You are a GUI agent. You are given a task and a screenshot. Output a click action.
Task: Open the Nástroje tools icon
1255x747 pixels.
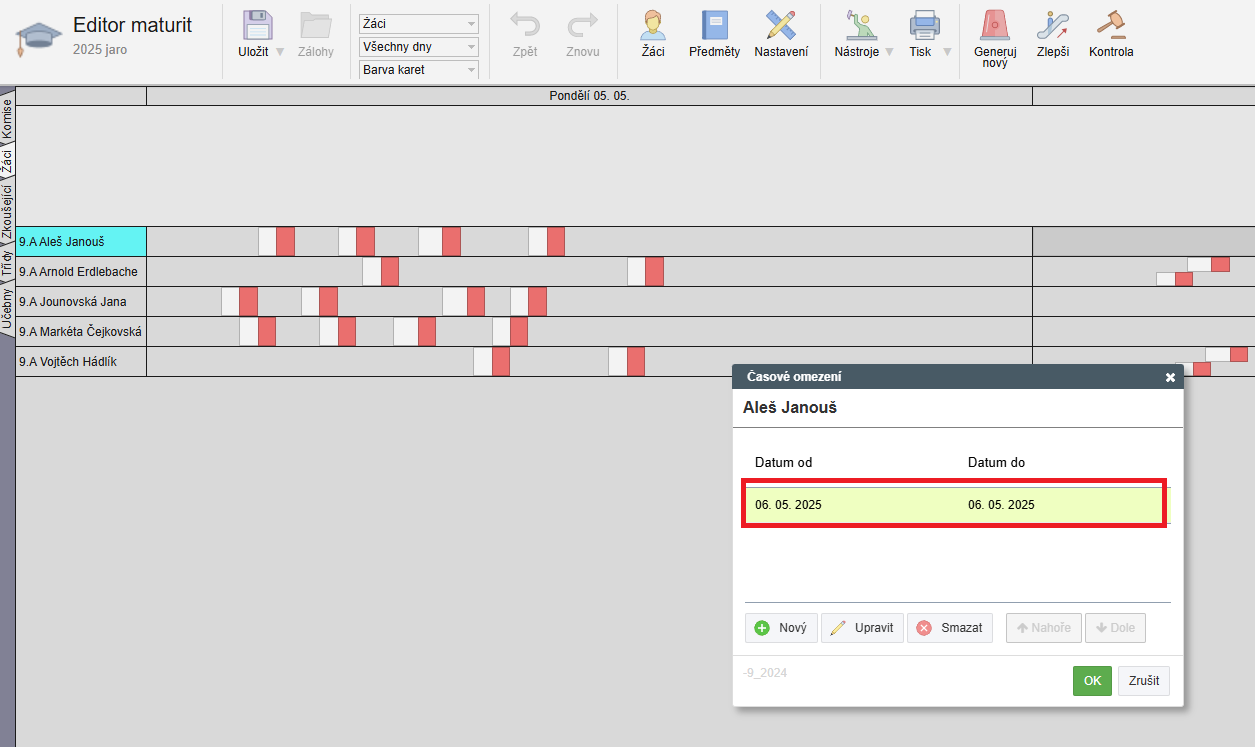856,26
